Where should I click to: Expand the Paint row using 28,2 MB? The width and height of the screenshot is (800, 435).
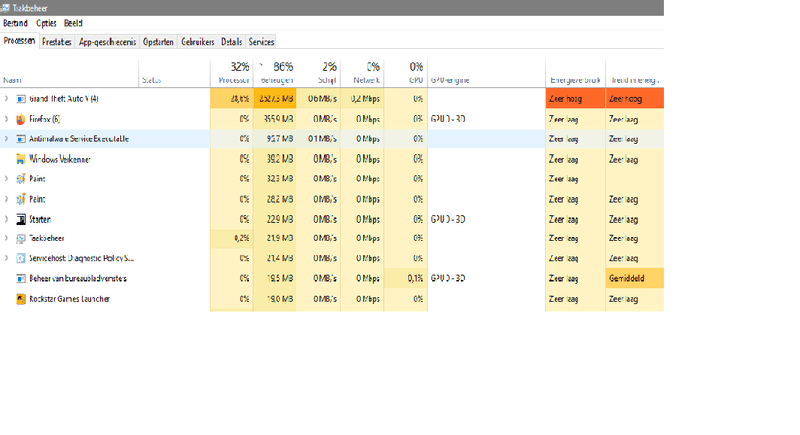6,199
